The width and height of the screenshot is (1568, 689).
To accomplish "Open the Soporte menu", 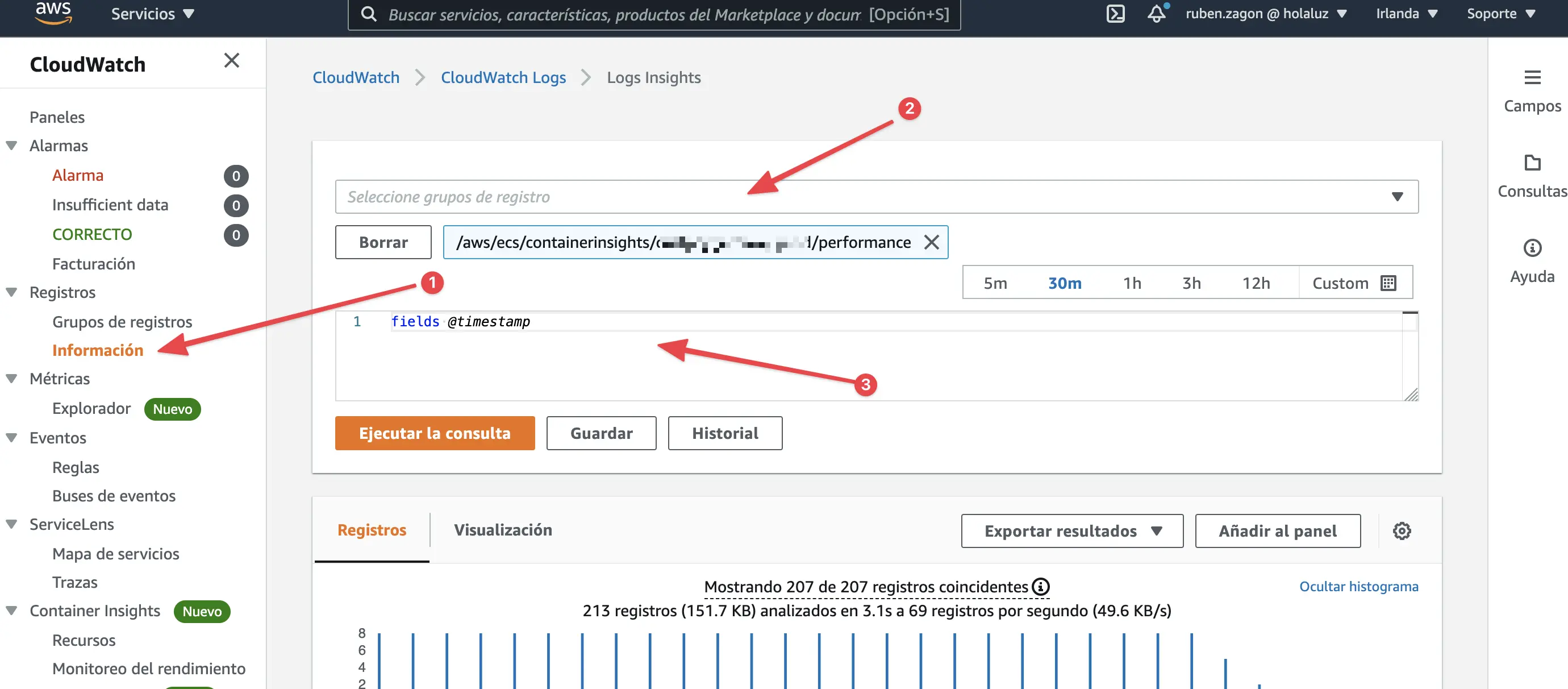I will (1500, 14).
